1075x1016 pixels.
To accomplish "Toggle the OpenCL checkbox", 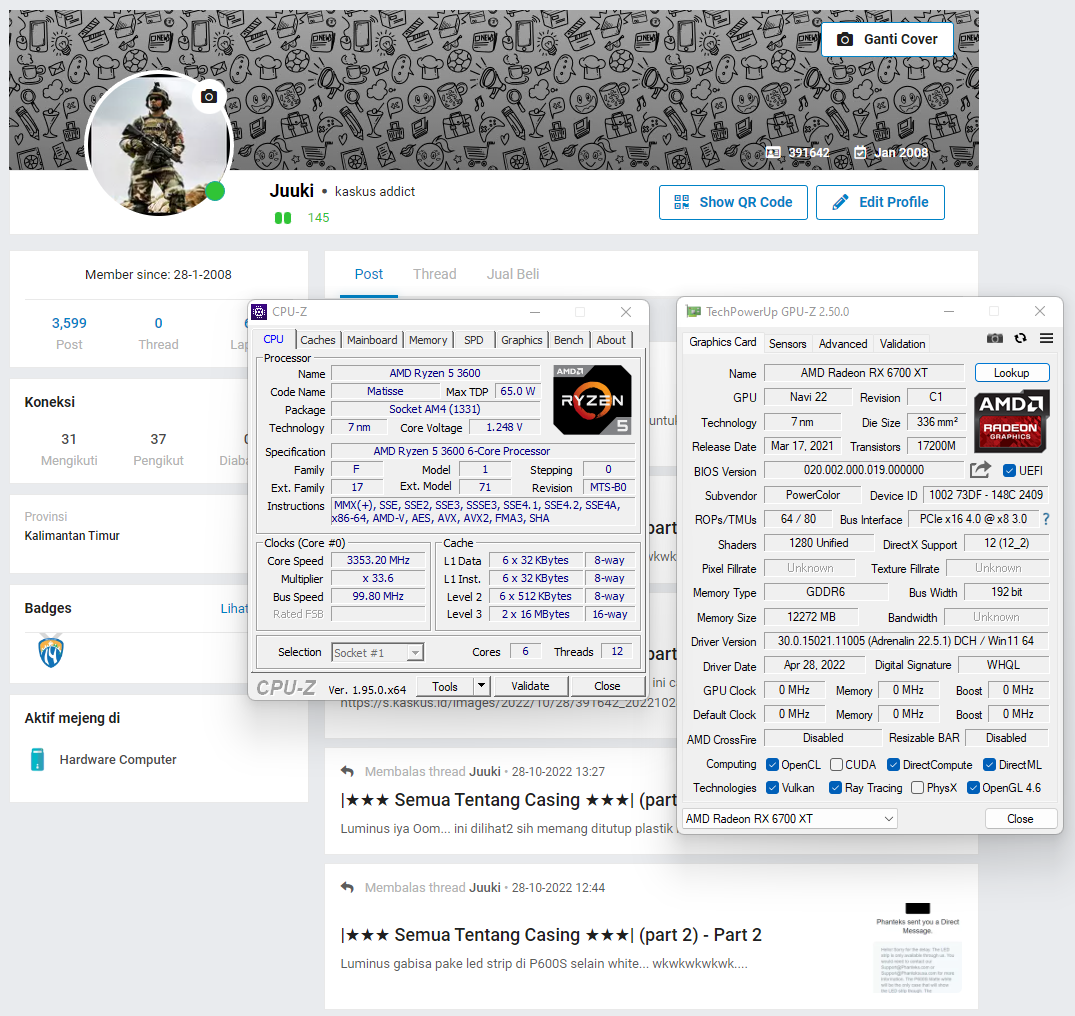I will [773, 764].
